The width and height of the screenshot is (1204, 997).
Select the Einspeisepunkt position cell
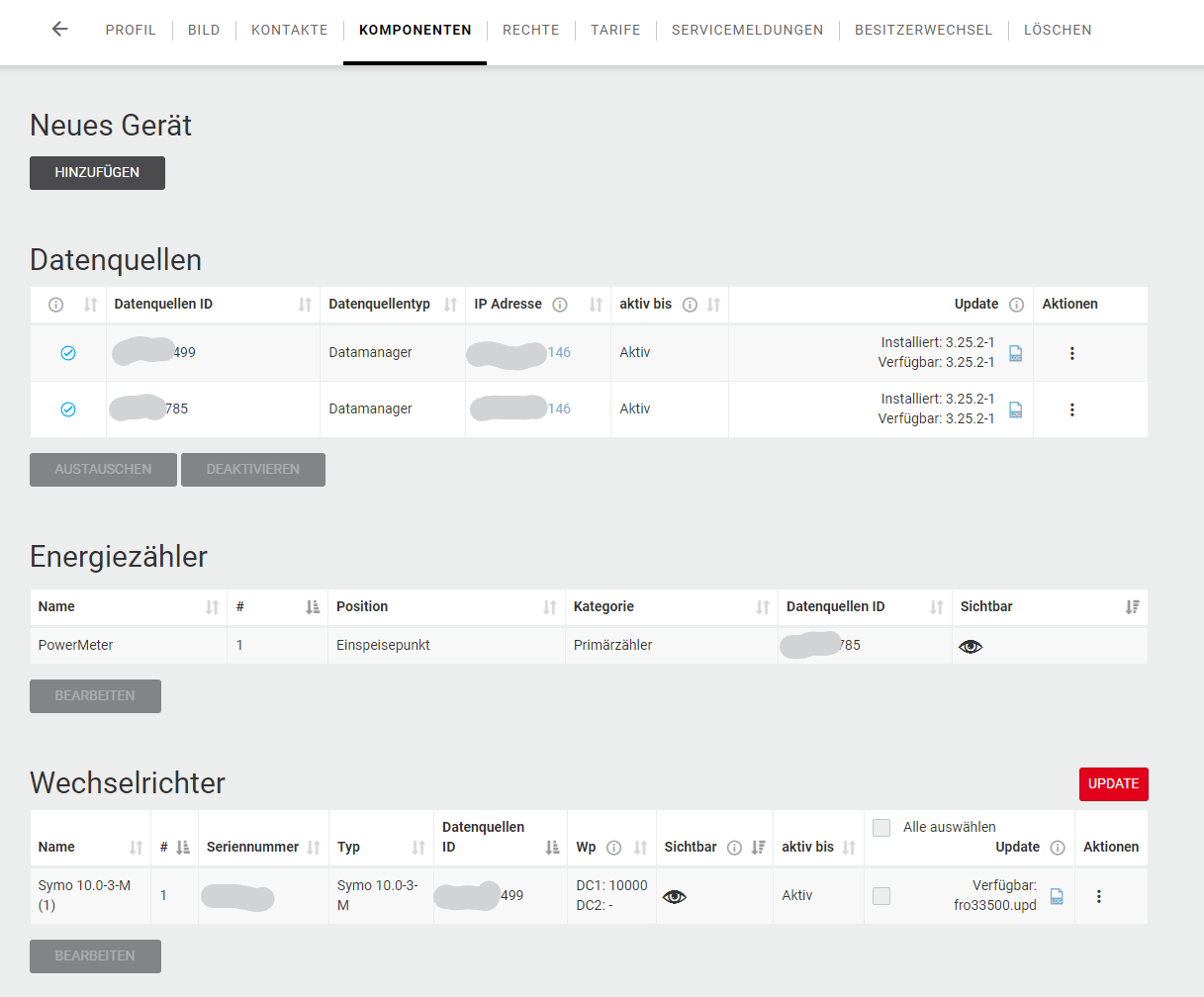(x=446, y=645)
